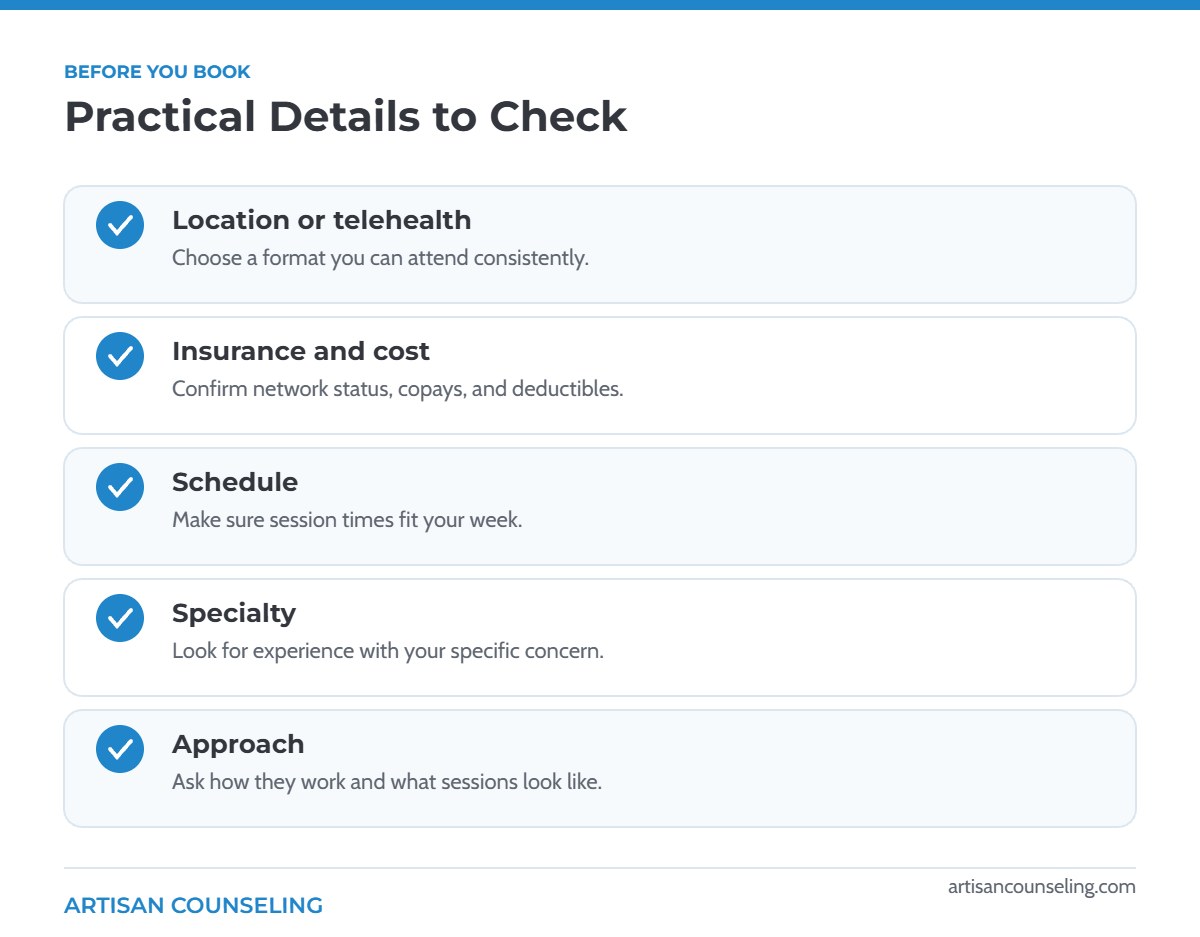Screen dimensions: 1200x937
Task: Click the 'Specialty' heading
Action: (234, 613)
